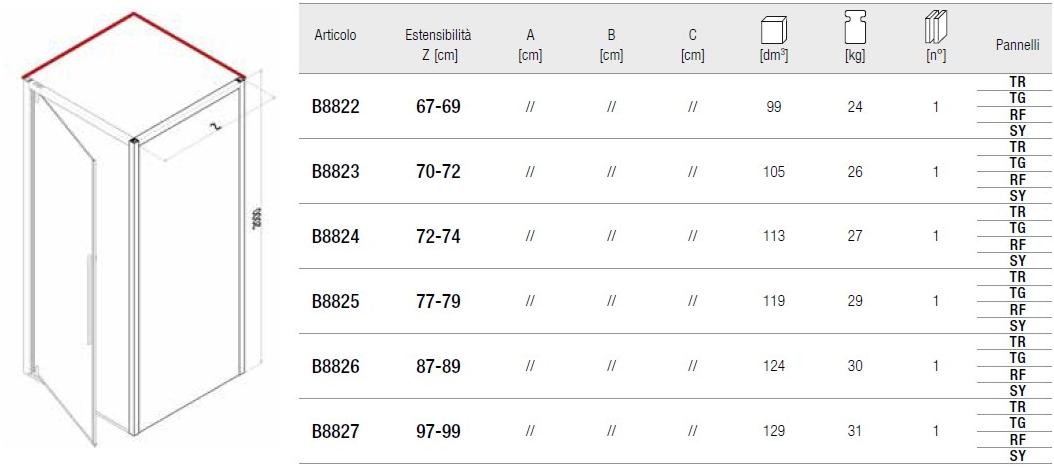Click the 24 kg weight value
The height and width of the screenshot is (468, 1054).
coord(855,106)
